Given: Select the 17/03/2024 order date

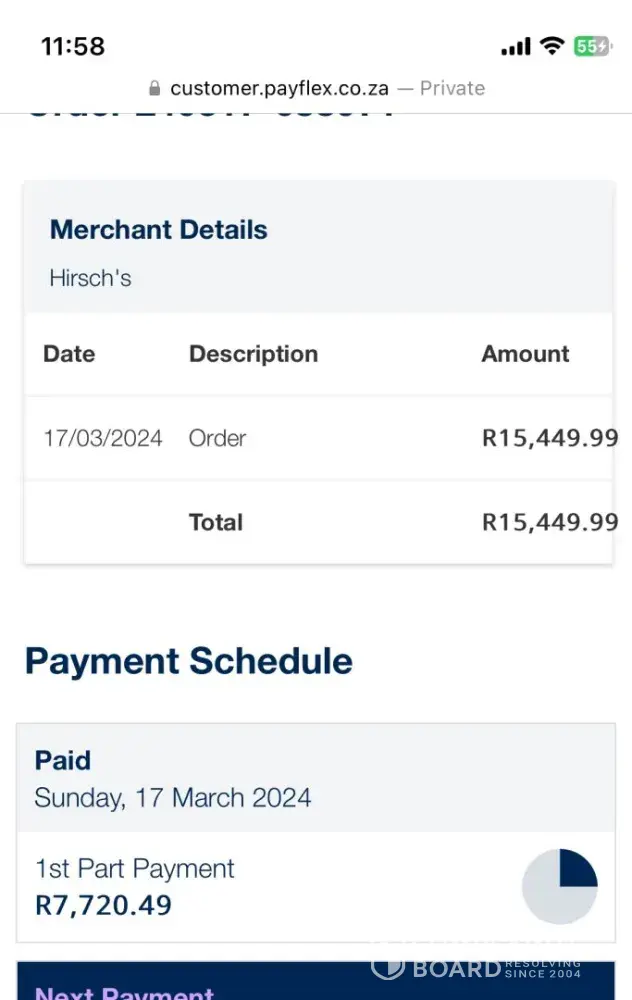Looking at the screenshot, I should pos(102,438).
